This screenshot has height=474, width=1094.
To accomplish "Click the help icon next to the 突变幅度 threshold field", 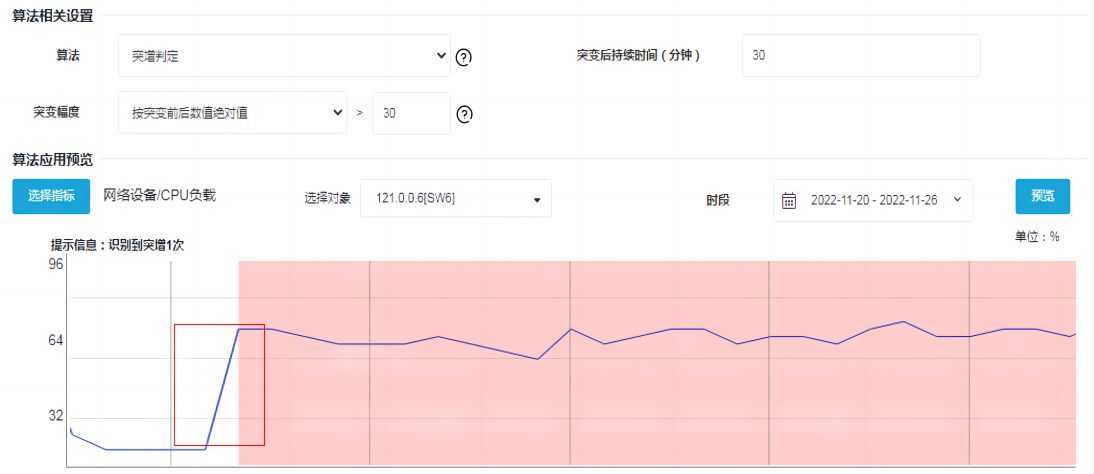I will pos(464,114).
